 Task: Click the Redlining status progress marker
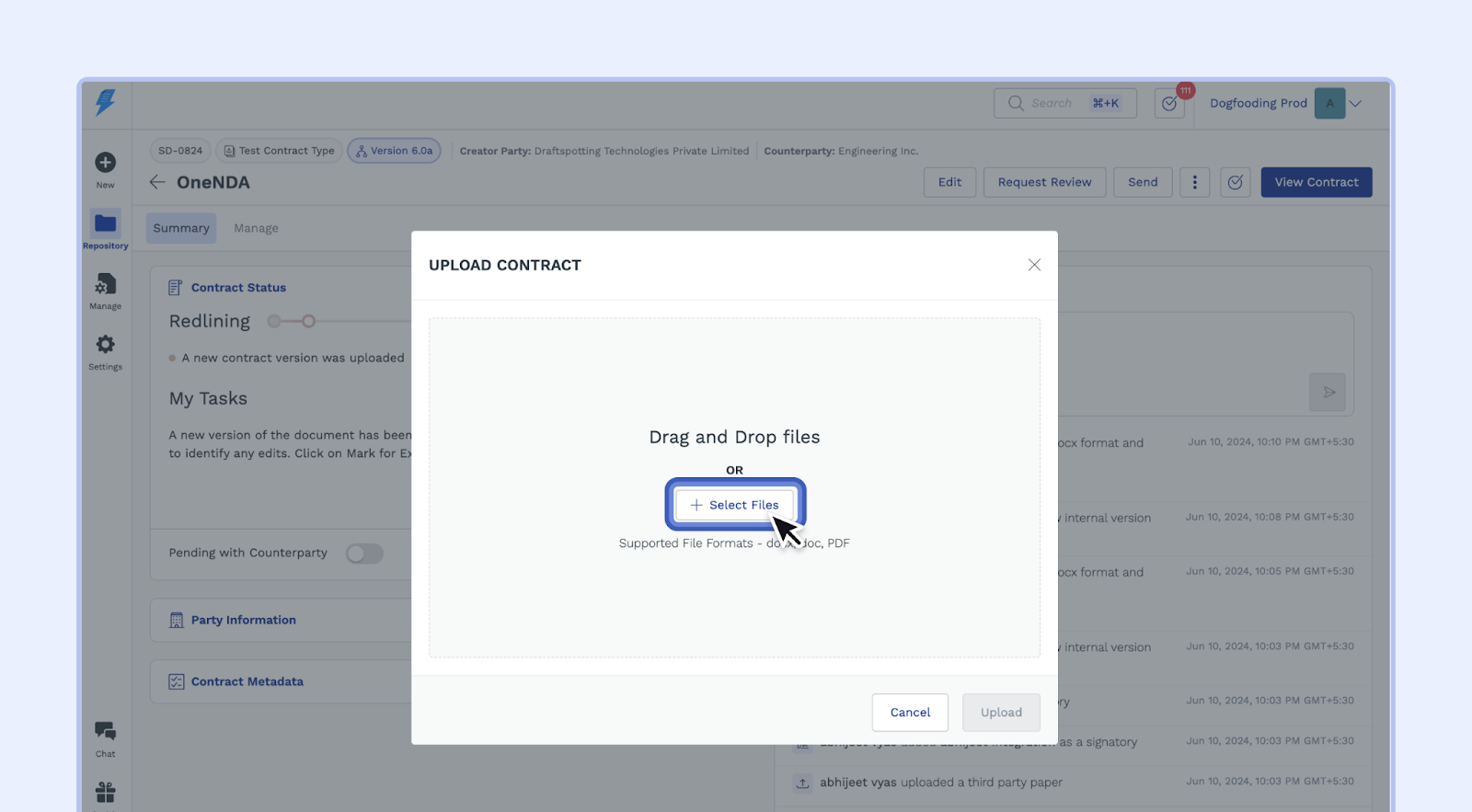(x=309, y=322)
